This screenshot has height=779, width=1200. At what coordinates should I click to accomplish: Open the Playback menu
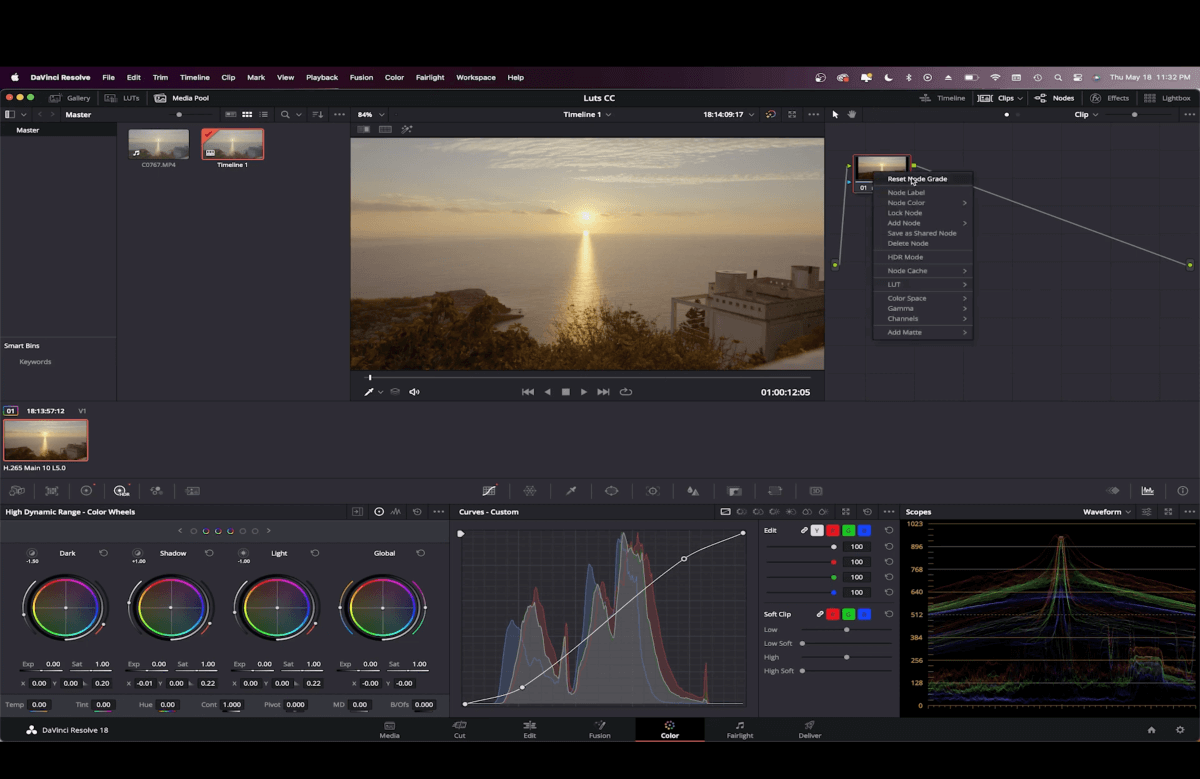(x=322, y=77)
